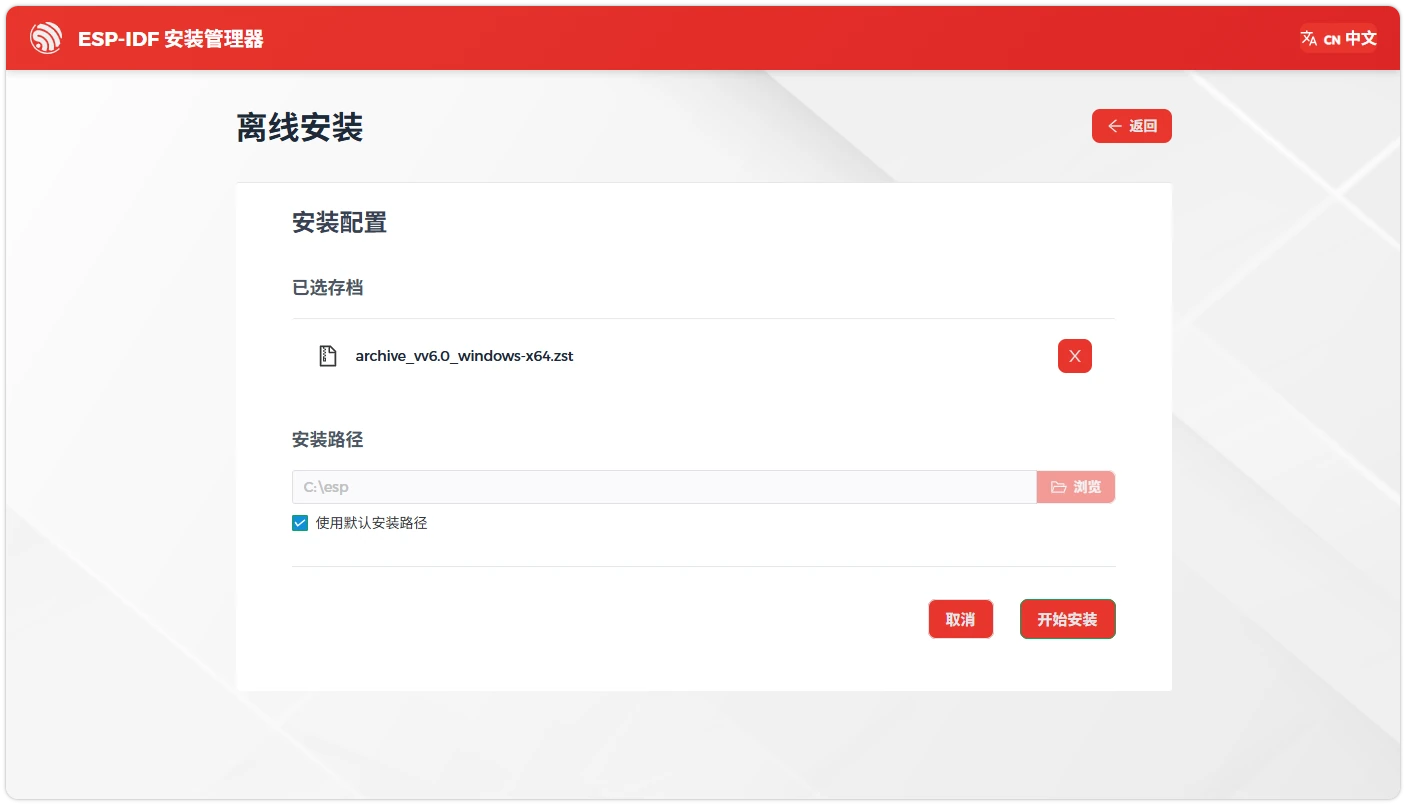
Task: Cancel the setup with 取消
Action: pyautogui.click(x=960, y=619)
